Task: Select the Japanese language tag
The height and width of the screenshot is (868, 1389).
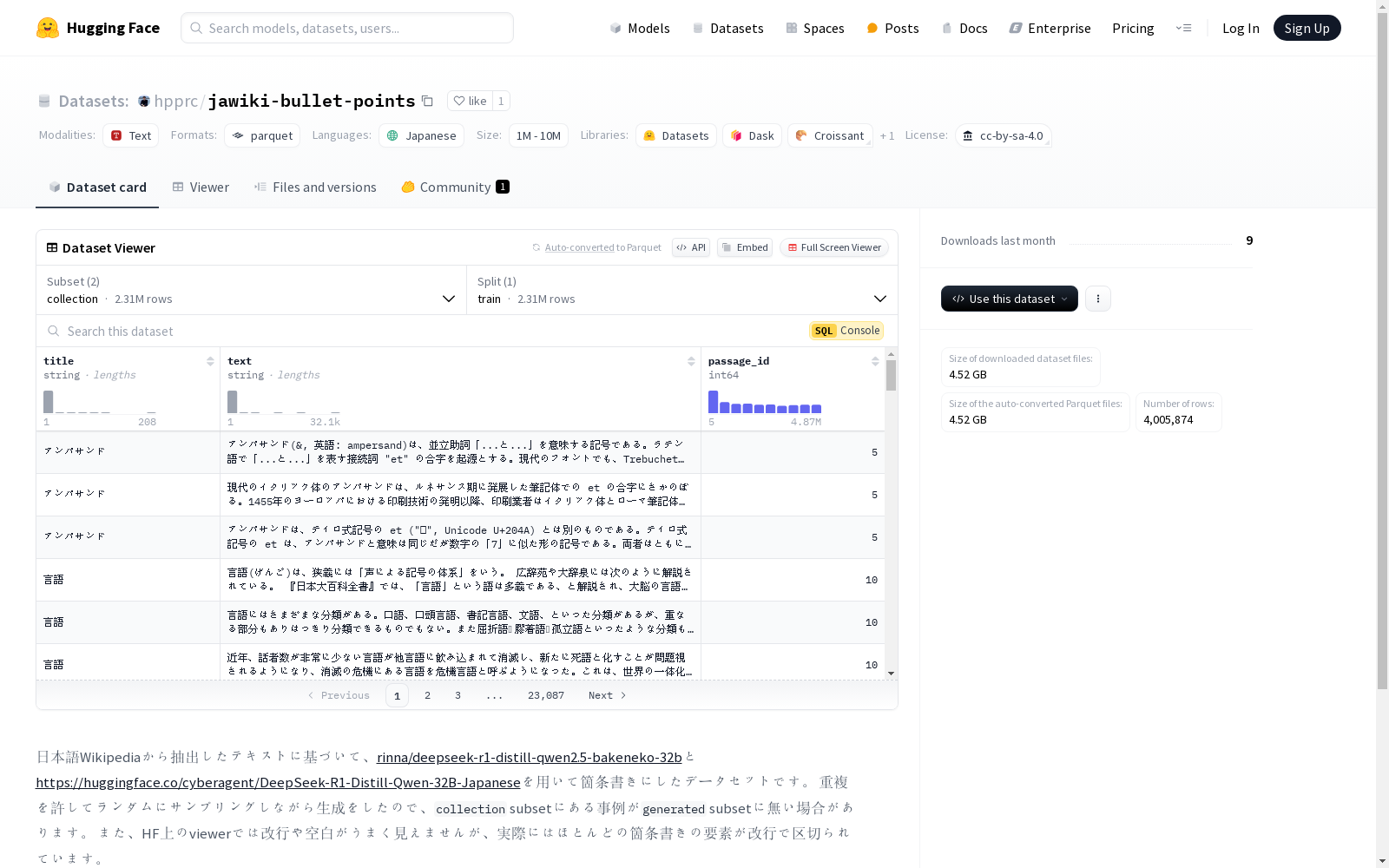Action: (421, 135)
